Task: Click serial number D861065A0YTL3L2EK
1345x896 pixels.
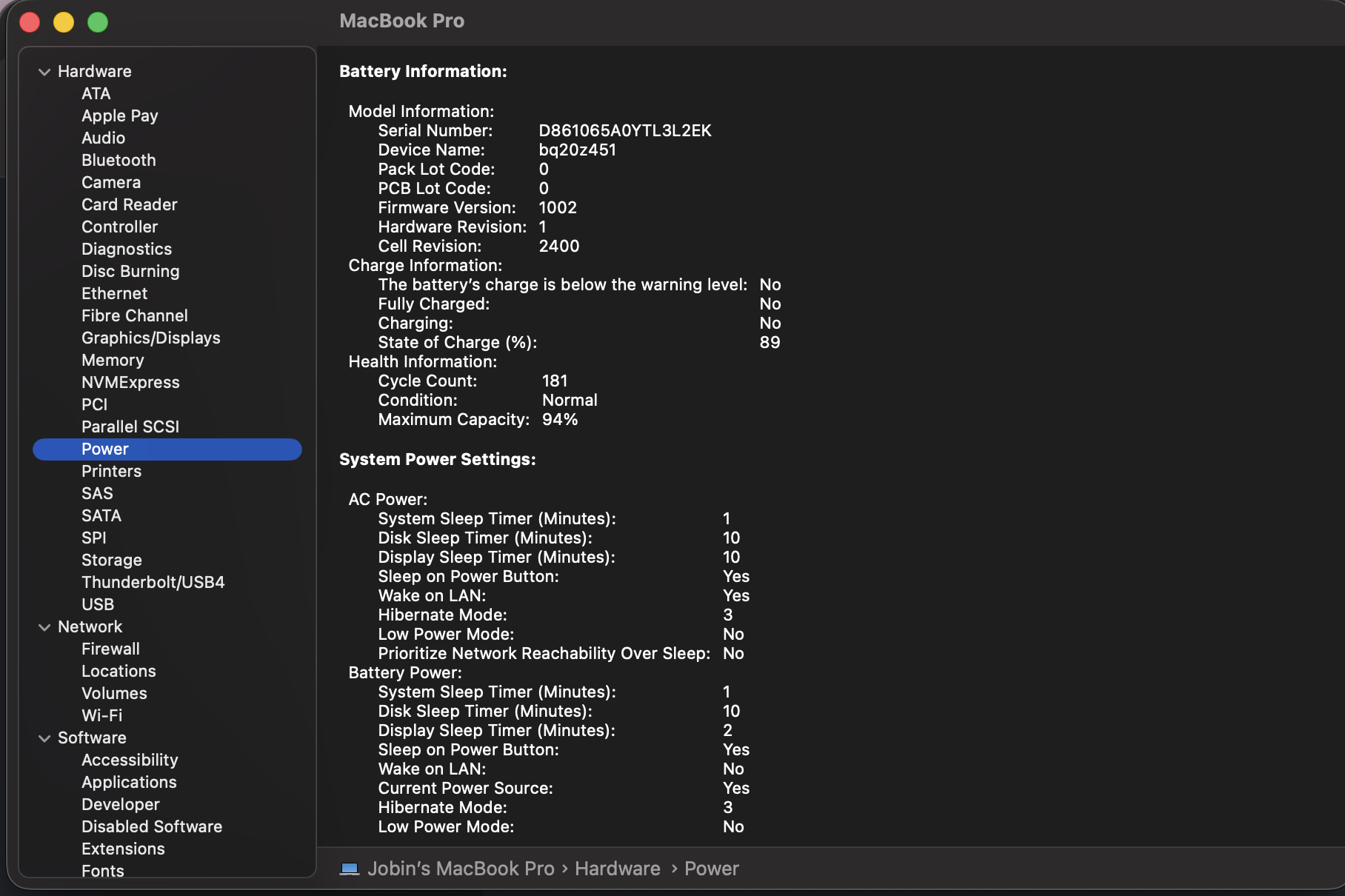Action: (x=625, y=130)
